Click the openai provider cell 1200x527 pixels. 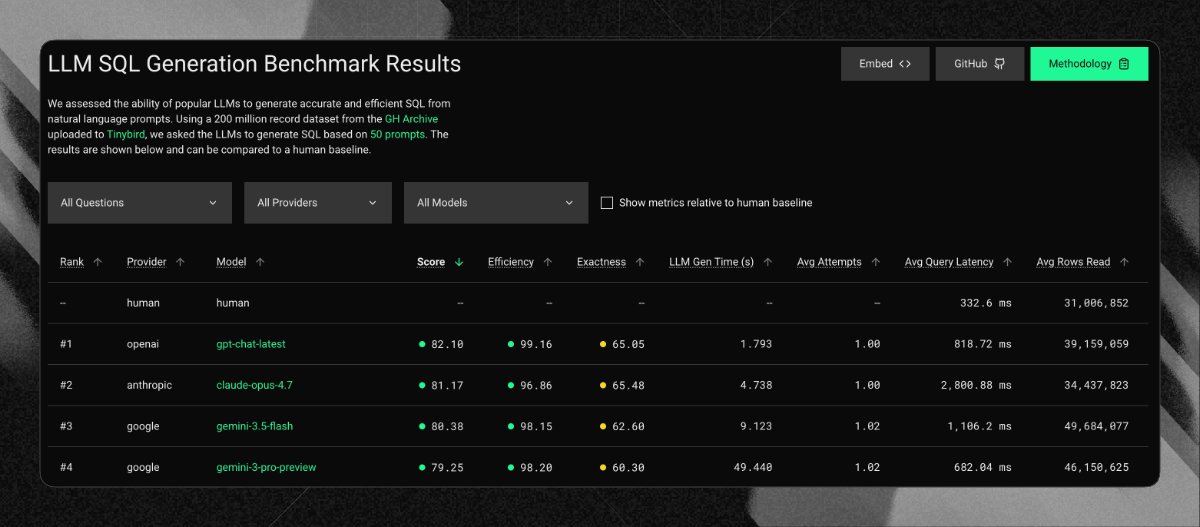click(144, 344)
